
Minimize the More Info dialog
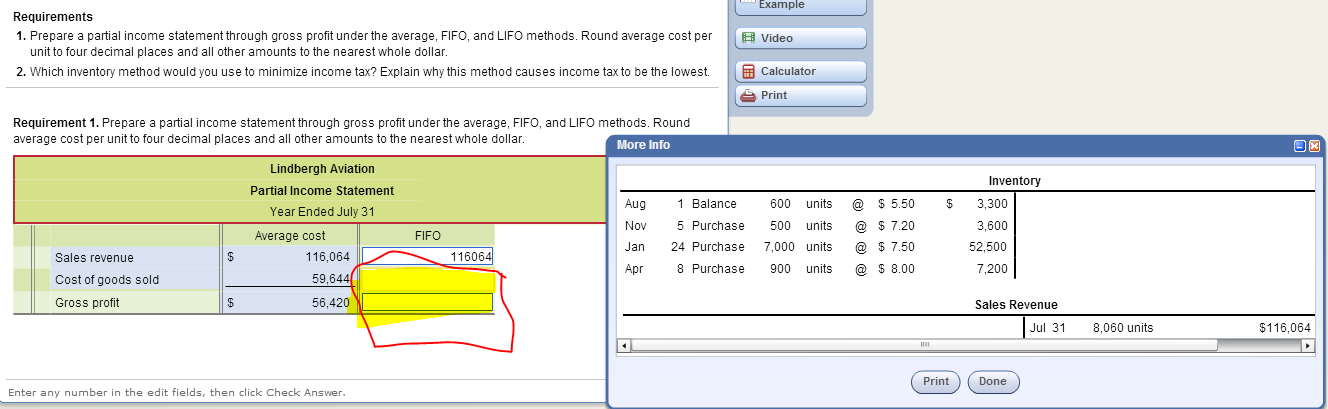click(1300, 146)
